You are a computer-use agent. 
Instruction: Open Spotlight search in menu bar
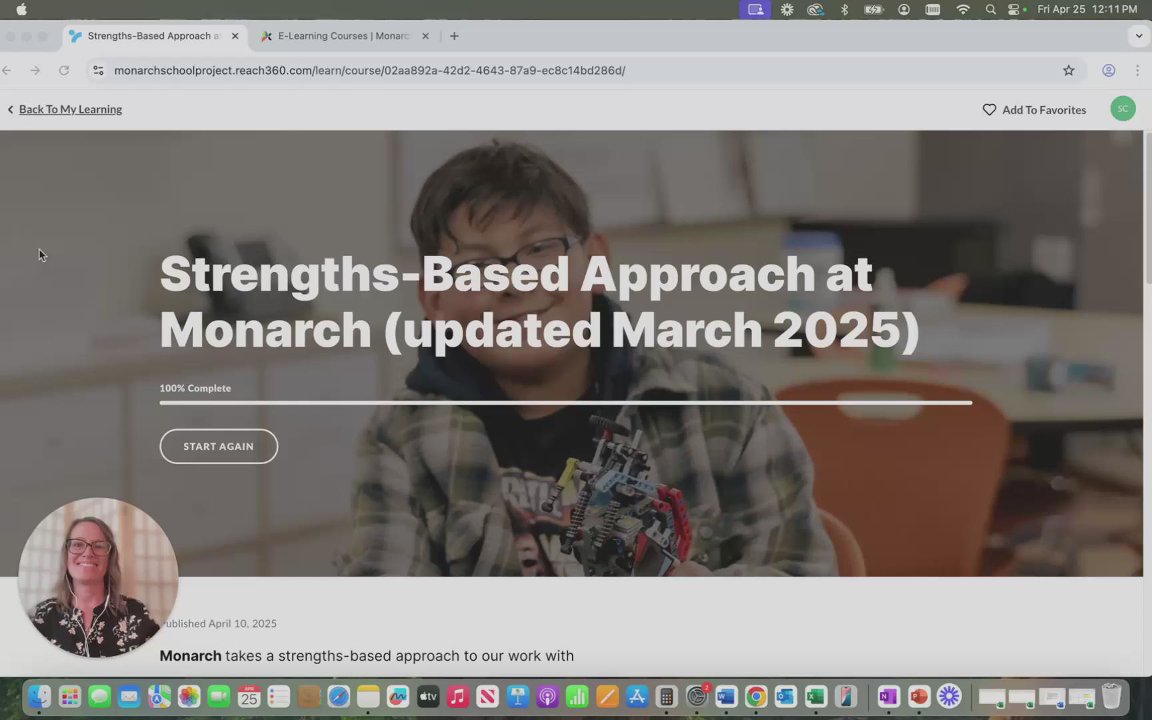tap(990, 10)
